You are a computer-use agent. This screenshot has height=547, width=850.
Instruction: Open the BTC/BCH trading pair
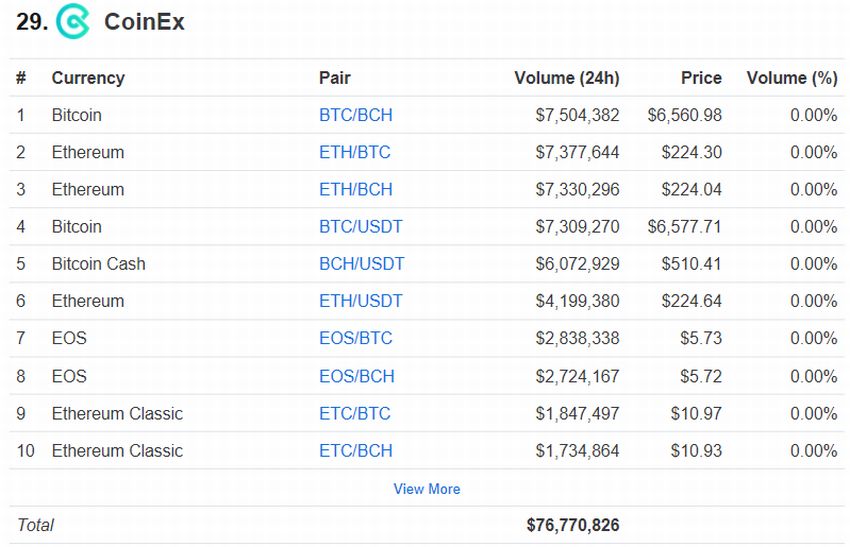[x=356, y=115]
